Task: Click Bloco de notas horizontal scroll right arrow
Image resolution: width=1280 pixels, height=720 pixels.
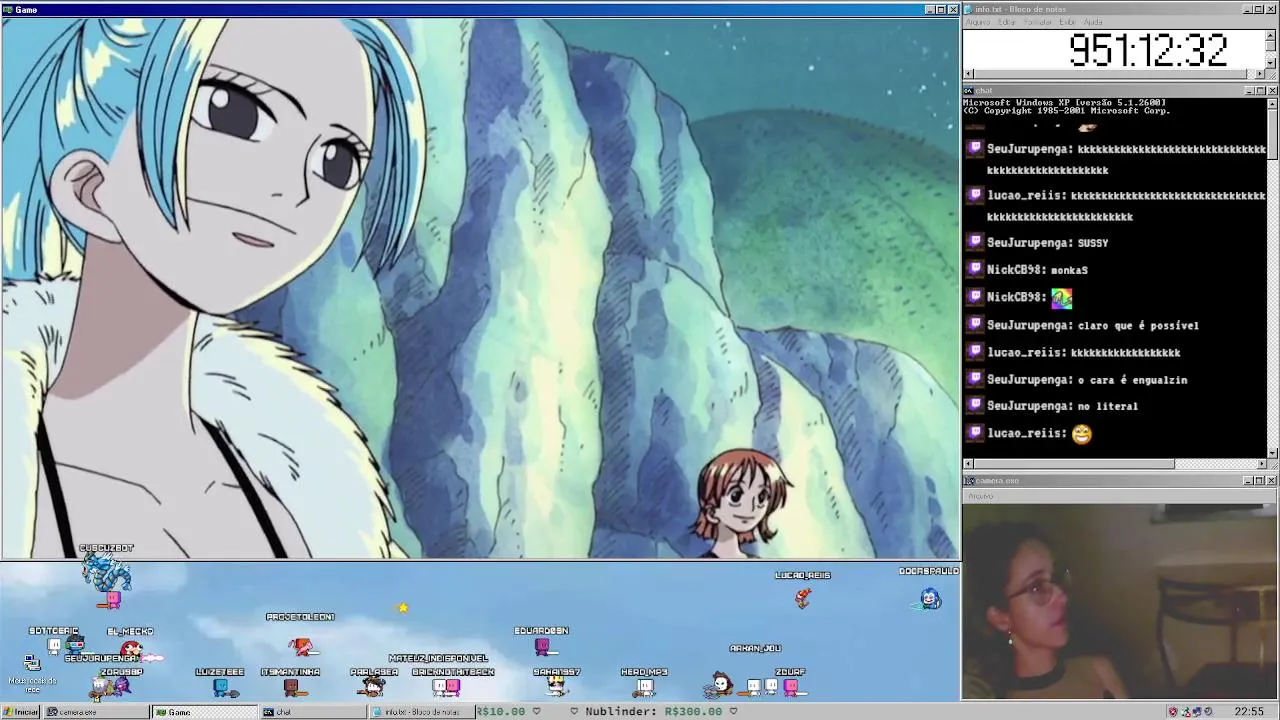Action: [x=1260, y=74]
